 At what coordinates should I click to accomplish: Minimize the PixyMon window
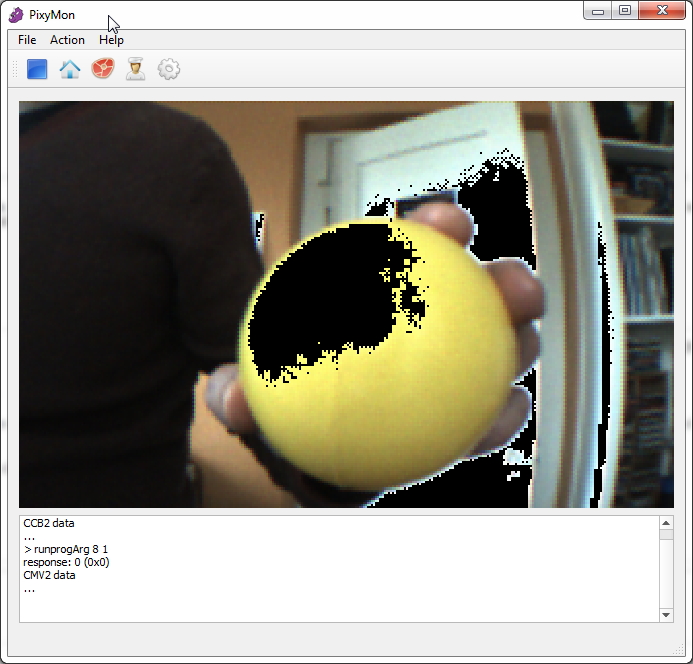598,11
